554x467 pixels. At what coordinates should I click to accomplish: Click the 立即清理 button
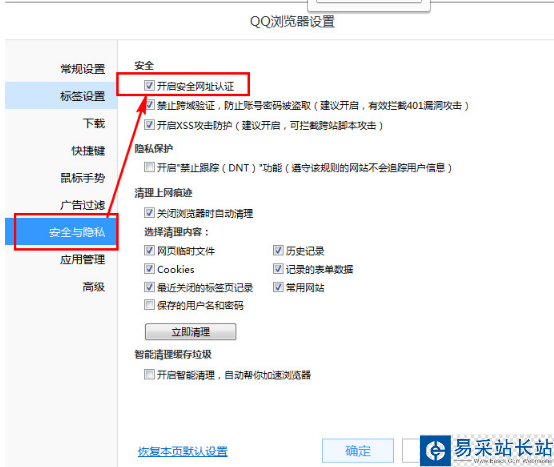[190, 332]
